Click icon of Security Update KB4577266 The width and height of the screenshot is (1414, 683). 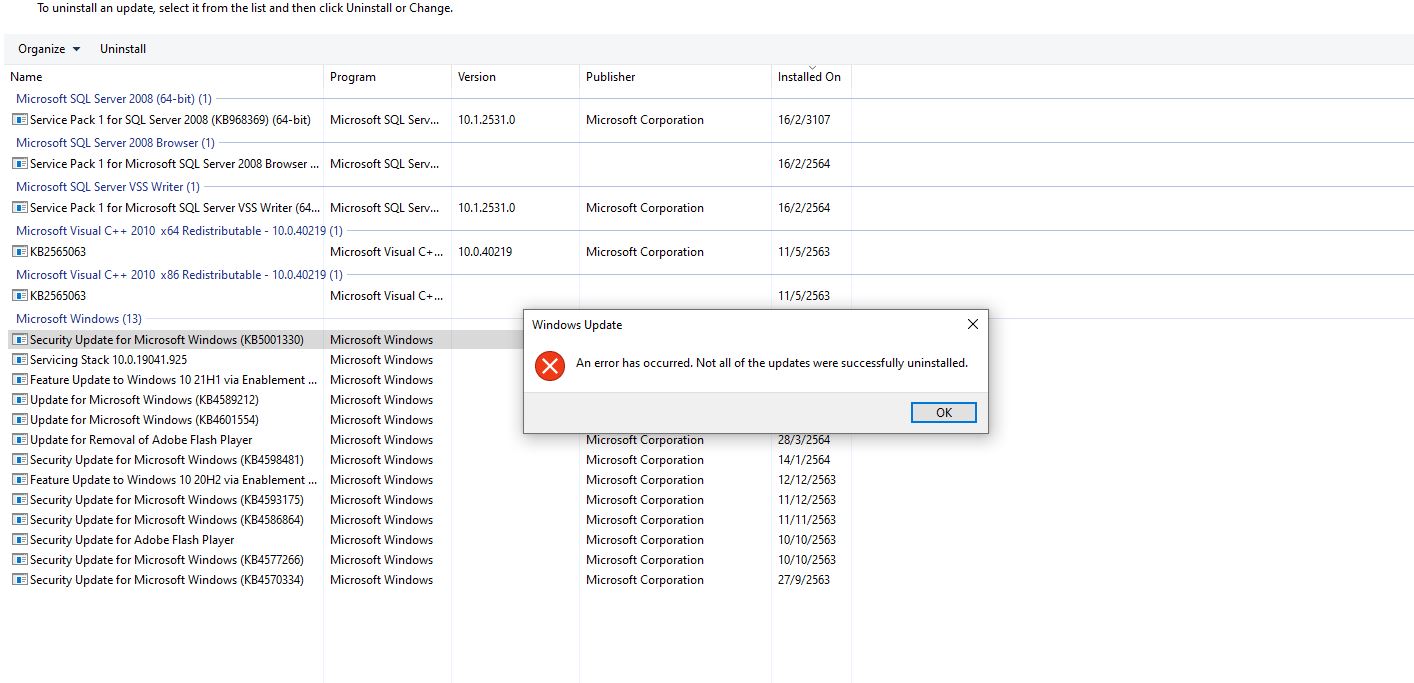tap(20, 560)
